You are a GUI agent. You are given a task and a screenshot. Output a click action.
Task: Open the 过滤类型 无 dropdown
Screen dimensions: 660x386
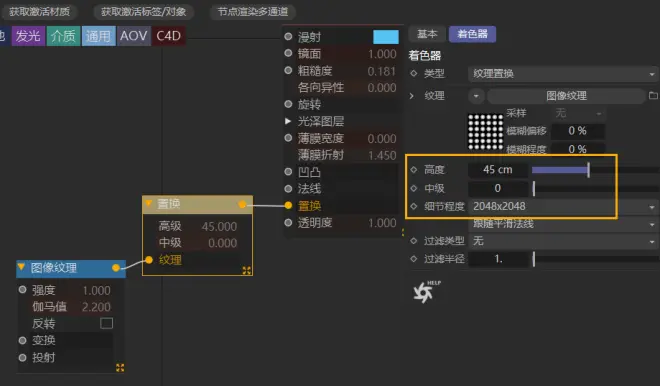[563, 241]
